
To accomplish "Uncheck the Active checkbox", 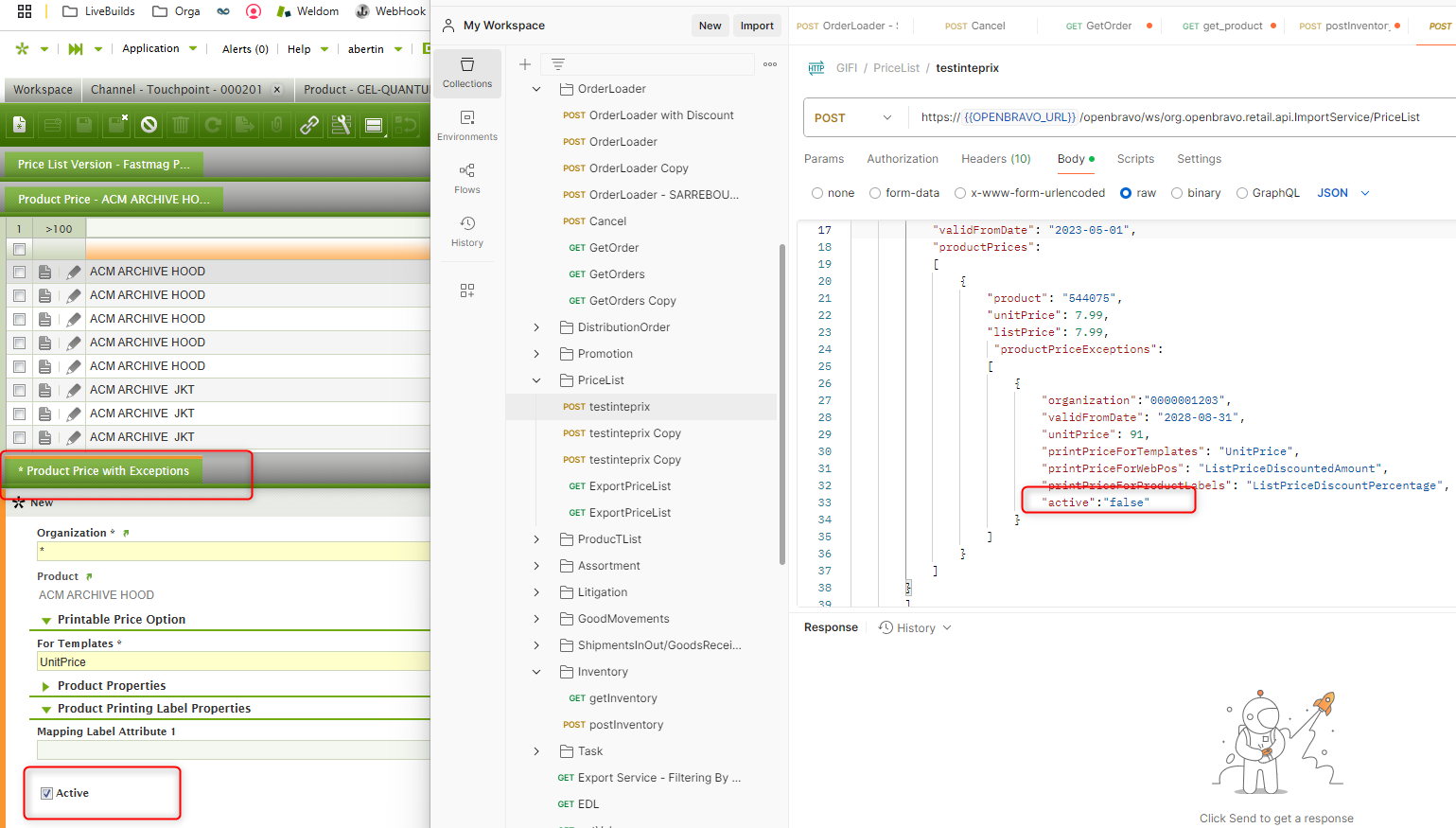I will [x=46, y=793].
